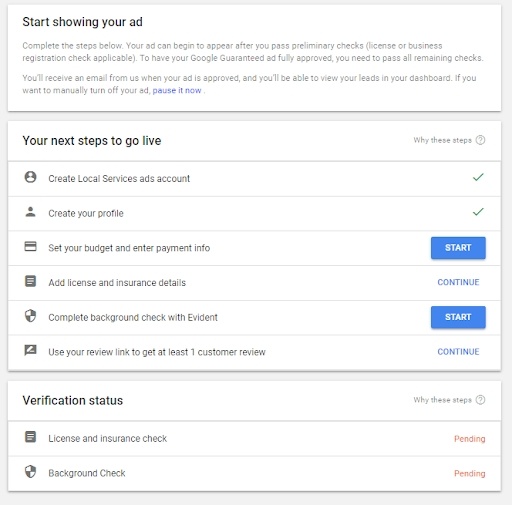The height and width of the screenshot is (505, 512).
Task: Click the shield icon beside Complete background check
Action: pyautogui.click(x=30, y=316)
